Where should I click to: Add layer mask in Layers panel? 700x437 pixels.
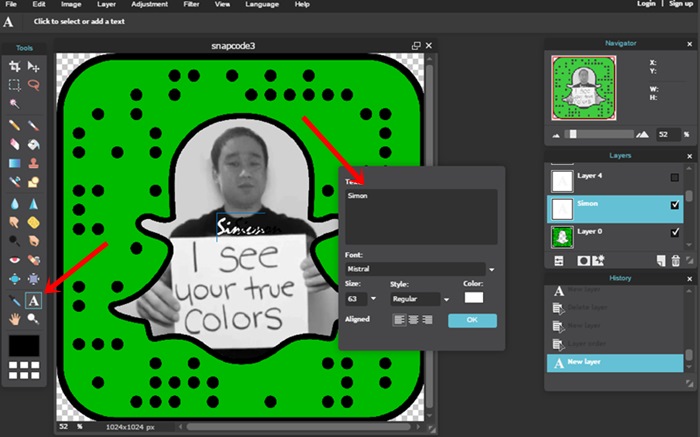point(583,261)
